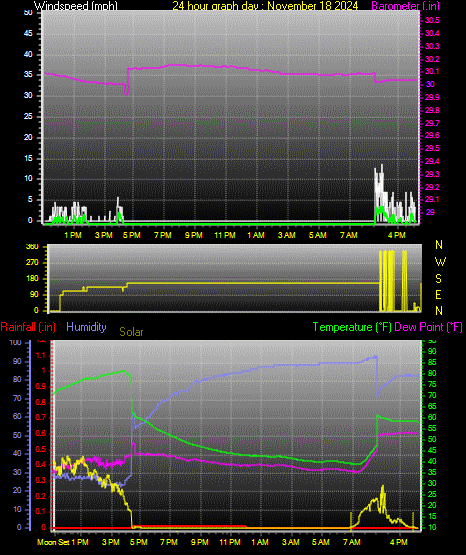Click the E compass label on direction chart
This screenshot has width=466, height=555.
(438, 294)
